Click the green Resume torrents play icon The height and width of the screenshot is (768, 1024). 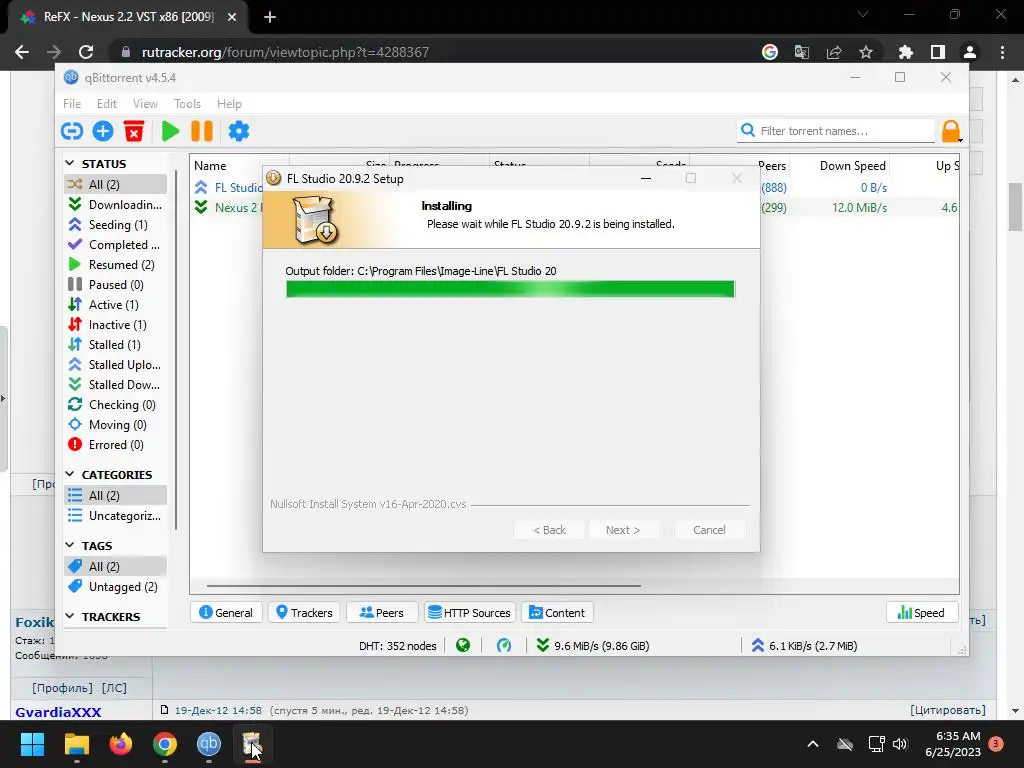coord(170,131)
